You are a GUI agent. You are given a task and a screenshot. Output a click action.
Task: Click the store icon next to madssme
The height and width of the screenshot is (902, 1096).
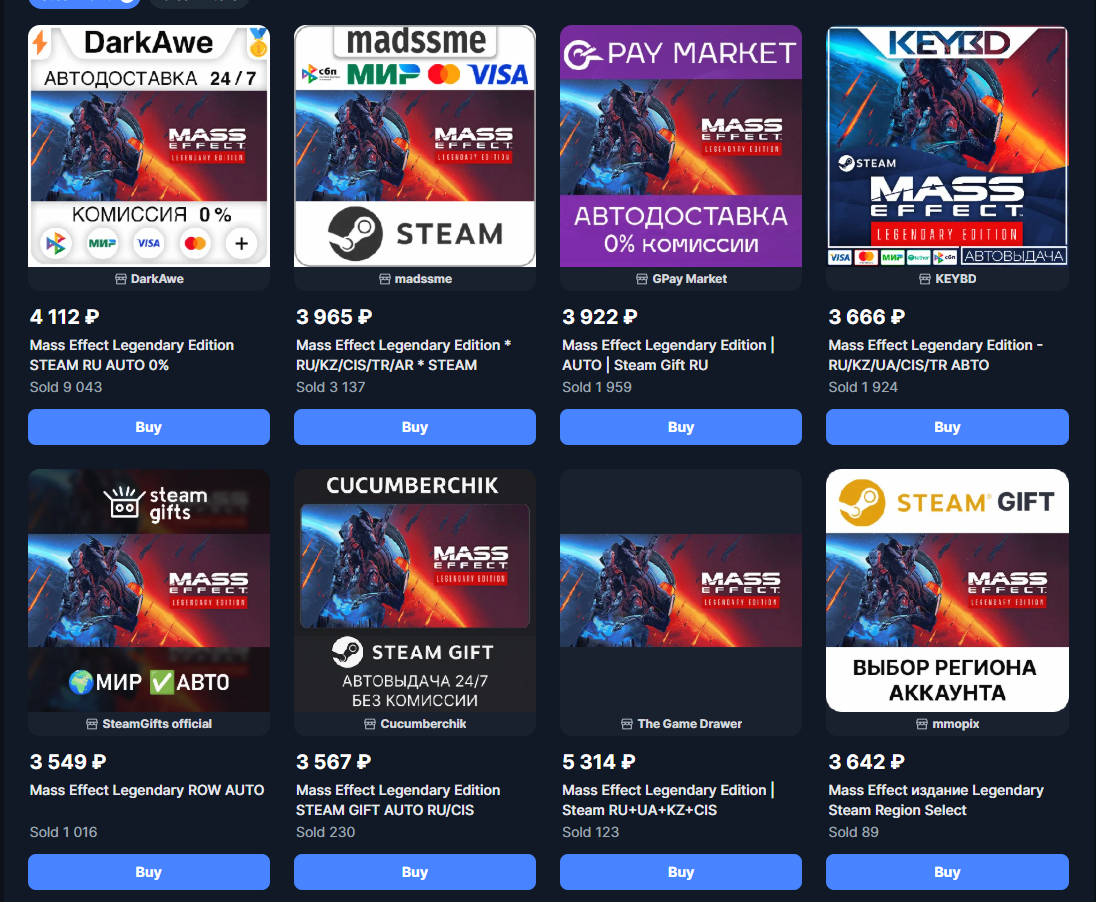(x=384, y=279)
